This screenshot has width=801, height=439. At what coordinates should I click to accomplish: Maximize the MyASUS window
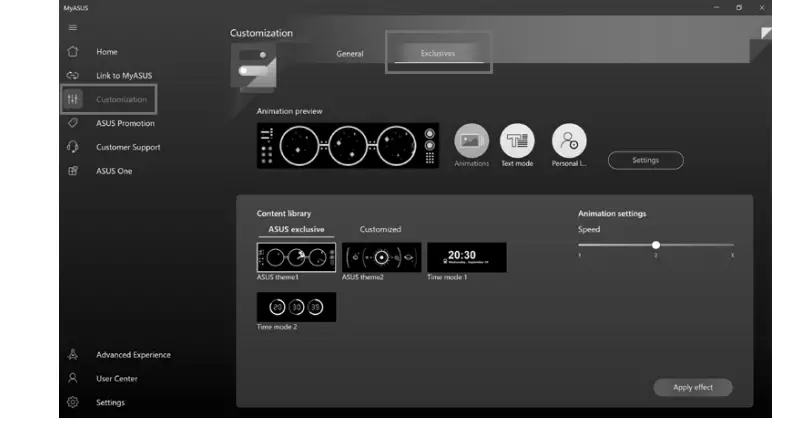pyautogui.click(x=739, y=8)
